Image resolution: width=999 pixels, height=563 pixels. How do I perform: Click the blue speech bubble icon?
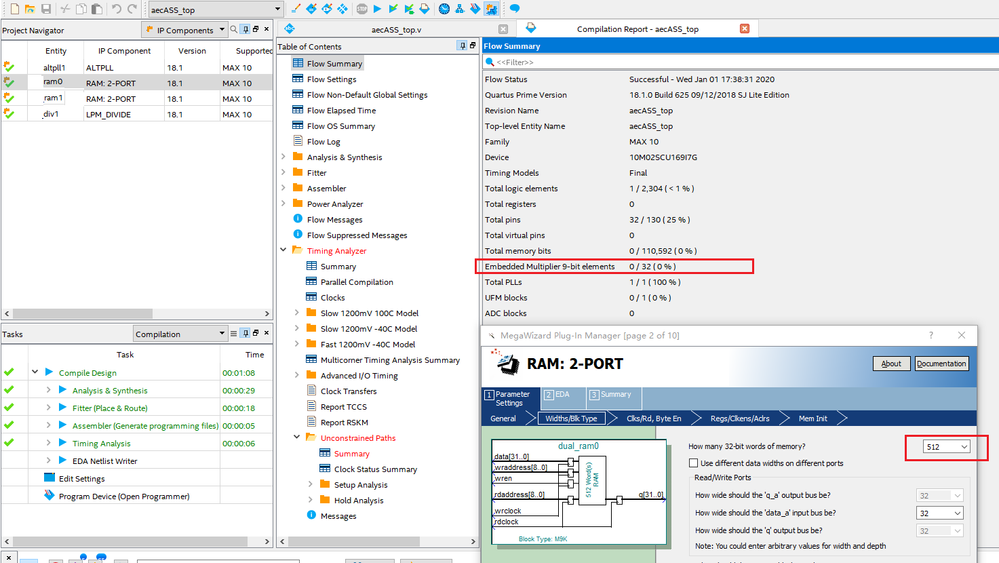tap(515, 9)
